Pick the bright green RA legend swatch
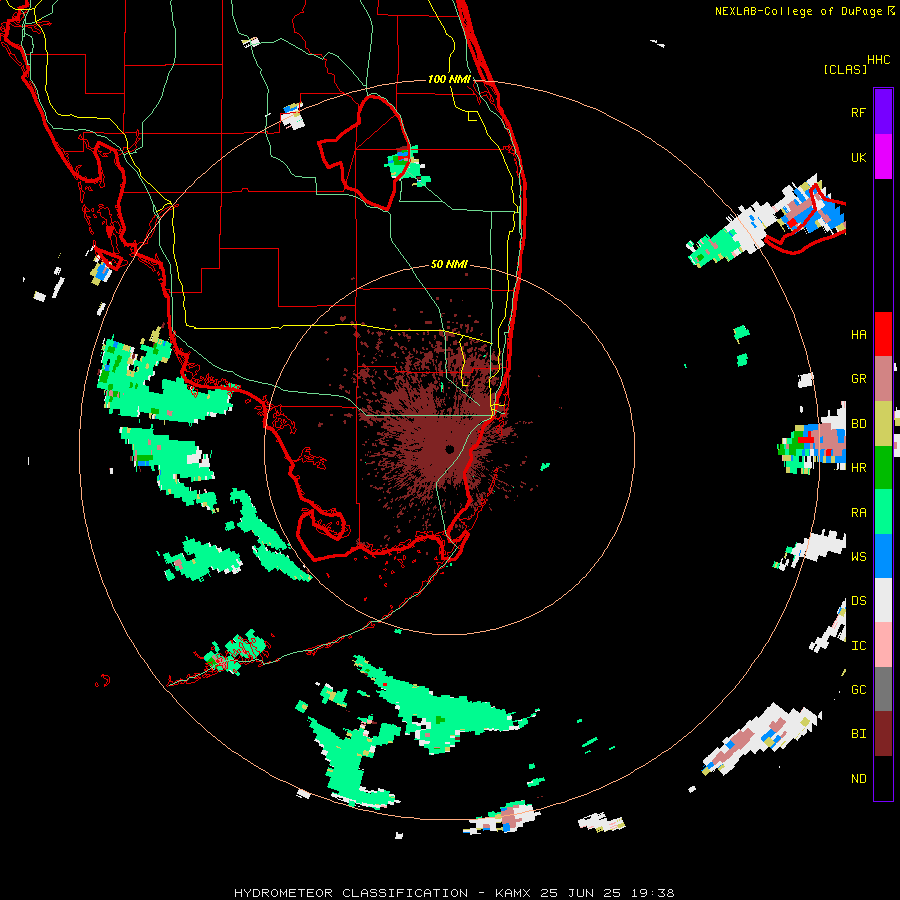 pos(883,512)
